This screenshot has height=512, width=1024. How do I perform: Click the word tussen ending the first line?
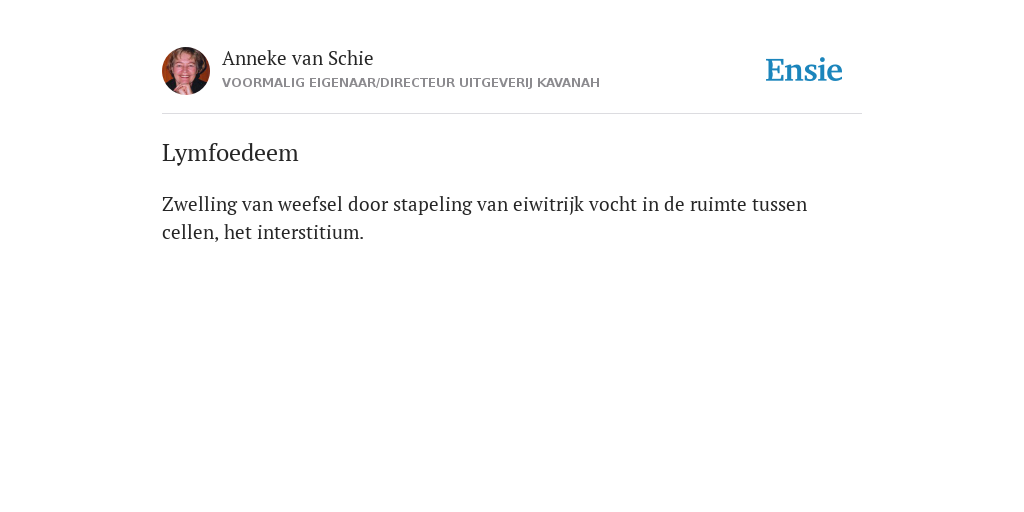(779, 205)
